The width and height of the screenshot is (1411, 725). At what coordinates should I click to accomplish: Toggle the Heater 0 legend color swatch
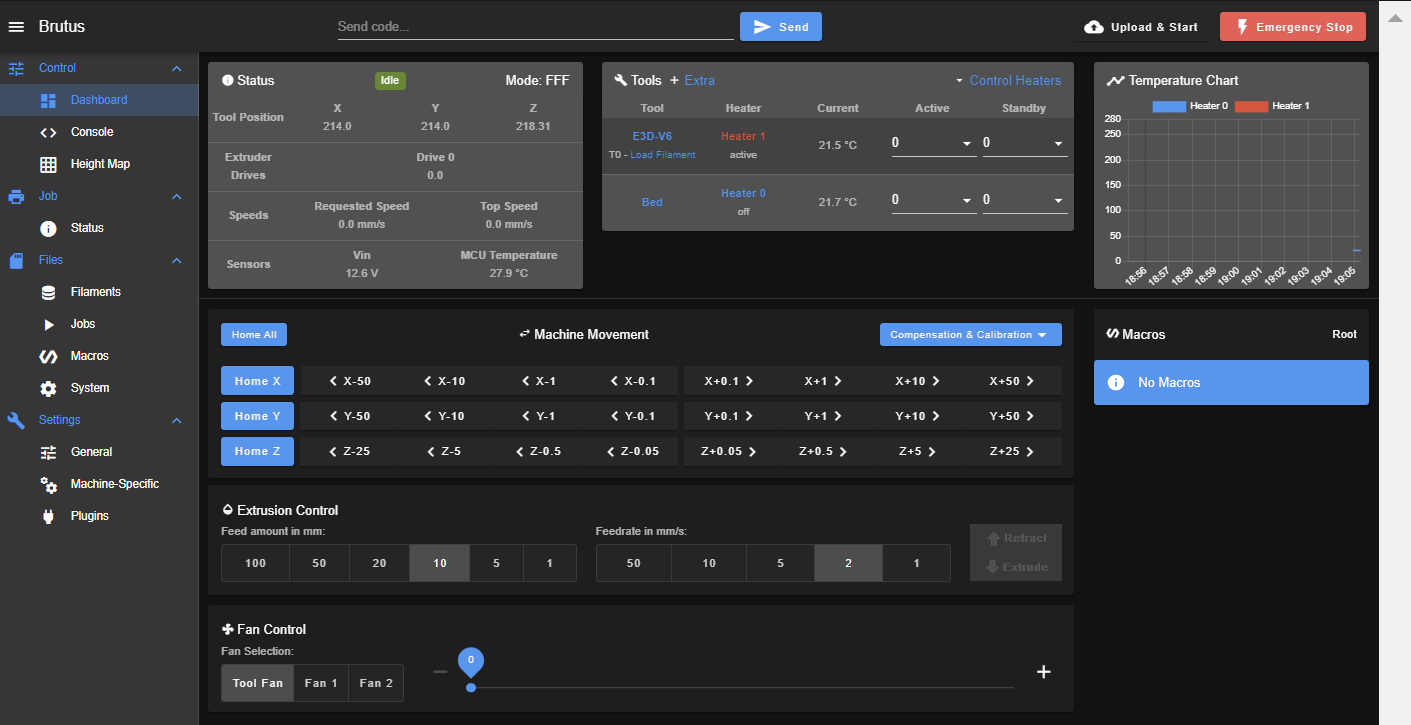(x=1169, y=106)
